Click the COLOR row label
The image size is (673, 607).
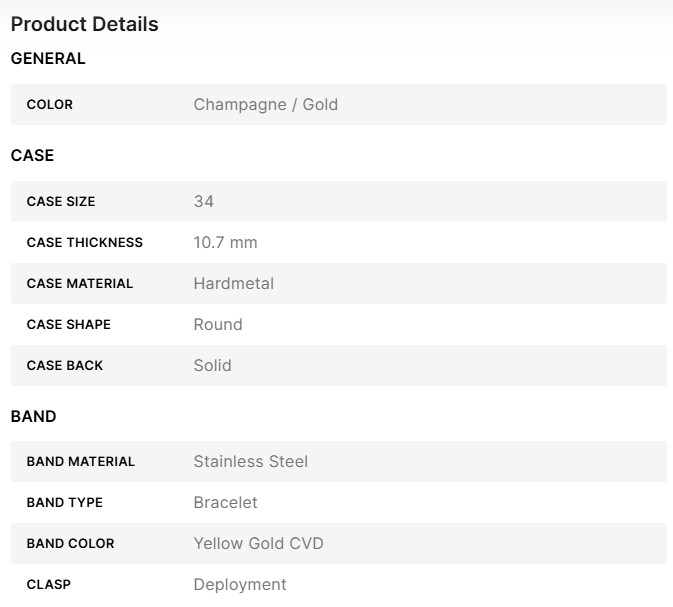[x=50, y=105]
